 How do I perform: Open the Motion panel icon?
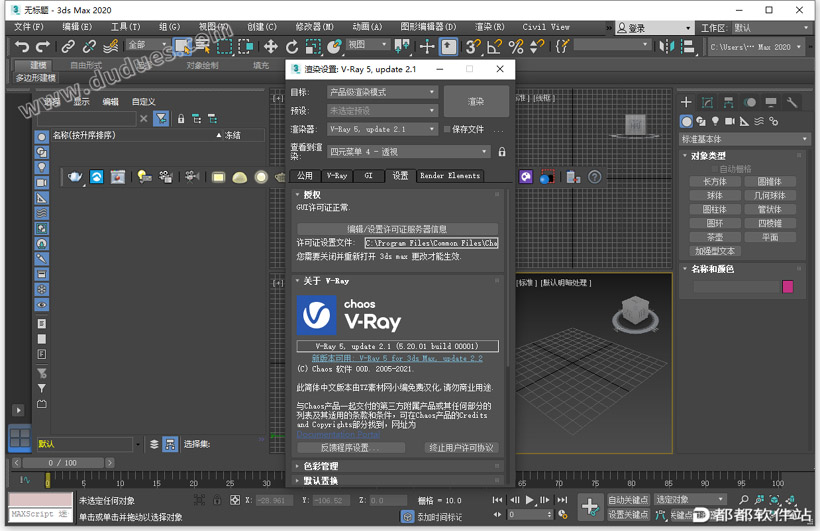tap(750, 102)
